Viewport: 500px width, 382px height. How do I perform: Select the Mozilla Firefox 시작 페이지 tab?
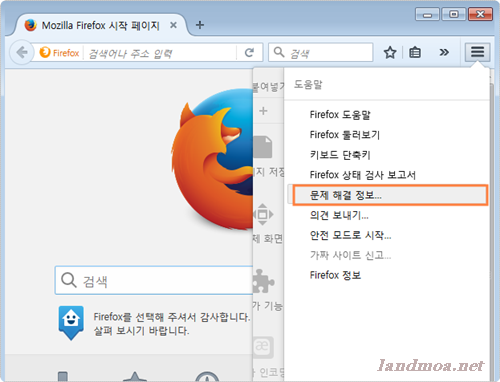click(100, 25)
